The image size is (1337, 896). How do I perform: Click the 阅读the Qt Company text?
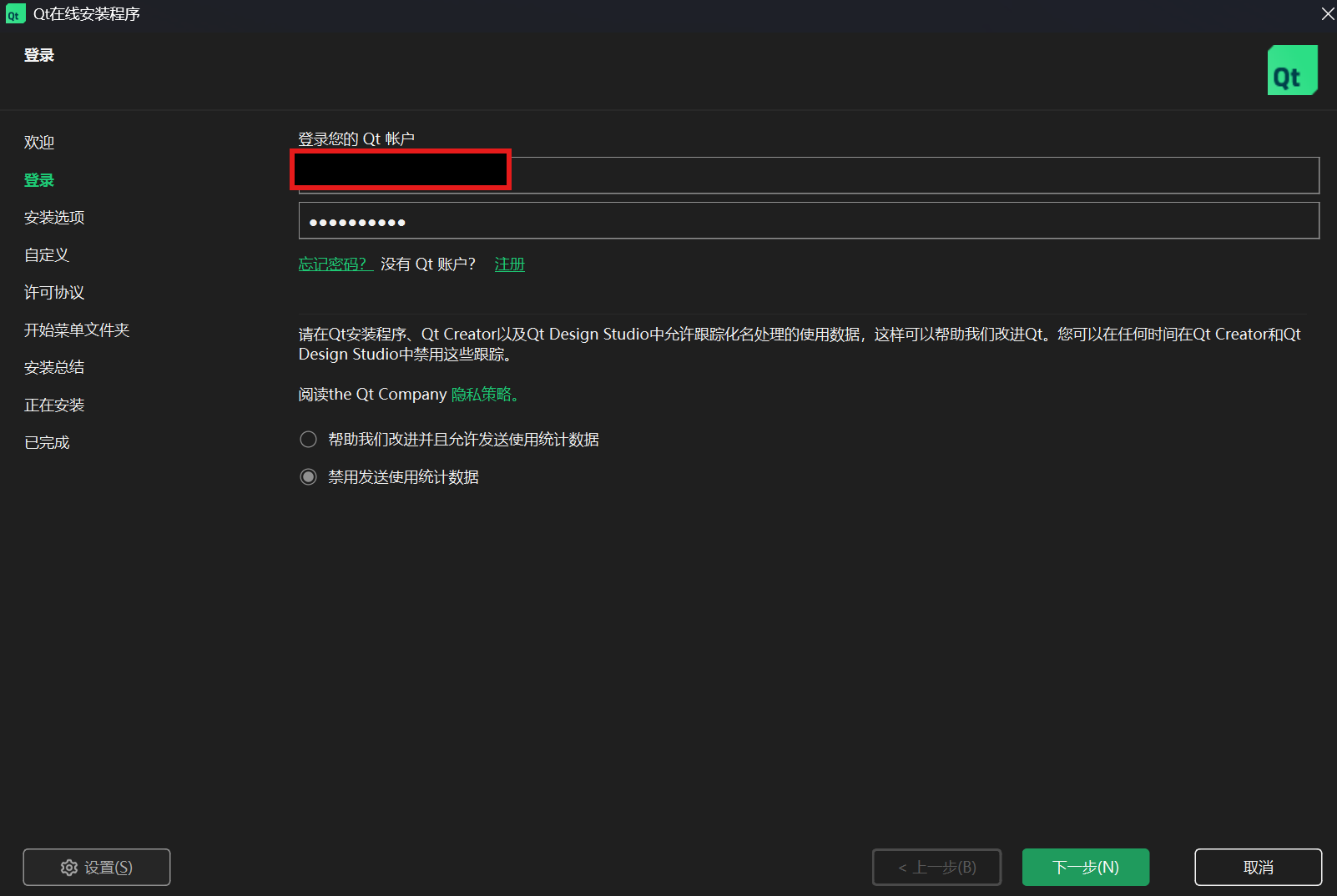tap(373, 395)
